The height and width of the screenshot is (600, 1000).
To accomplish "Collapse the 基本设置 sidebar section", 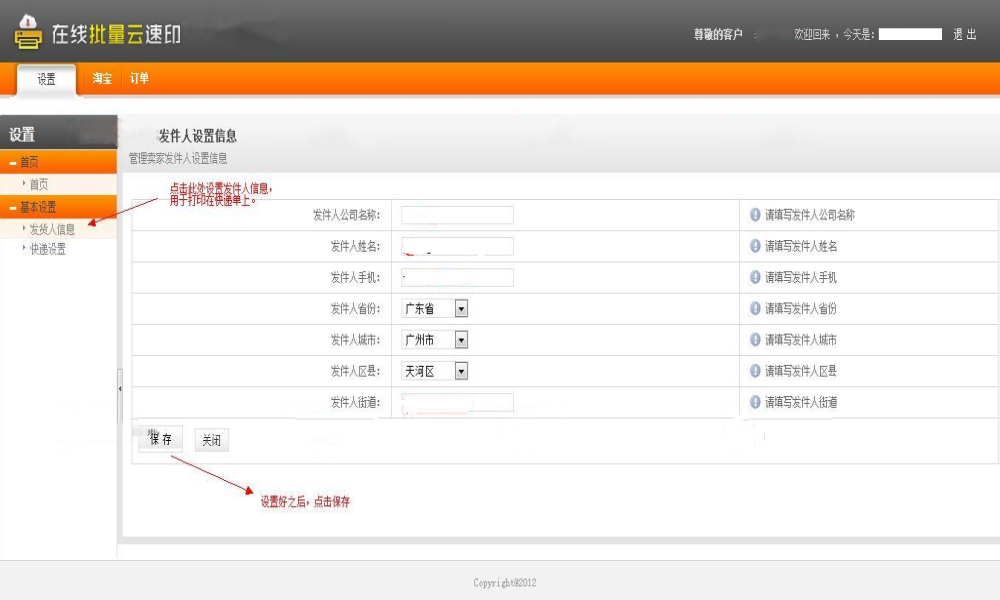I will click(58, 207).
